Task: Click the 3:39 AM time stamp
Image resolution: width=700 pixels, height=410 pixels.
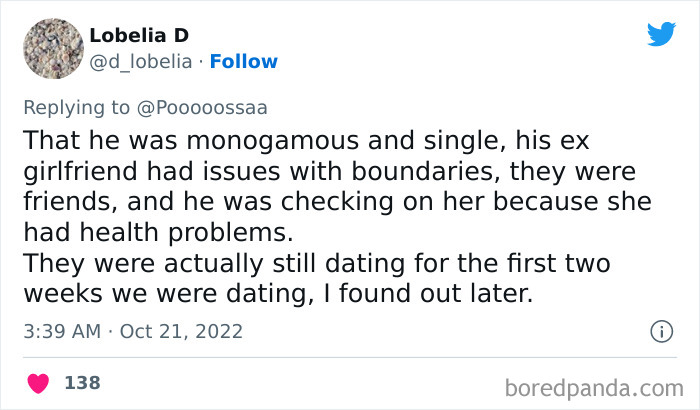Action: pos(60,331)
